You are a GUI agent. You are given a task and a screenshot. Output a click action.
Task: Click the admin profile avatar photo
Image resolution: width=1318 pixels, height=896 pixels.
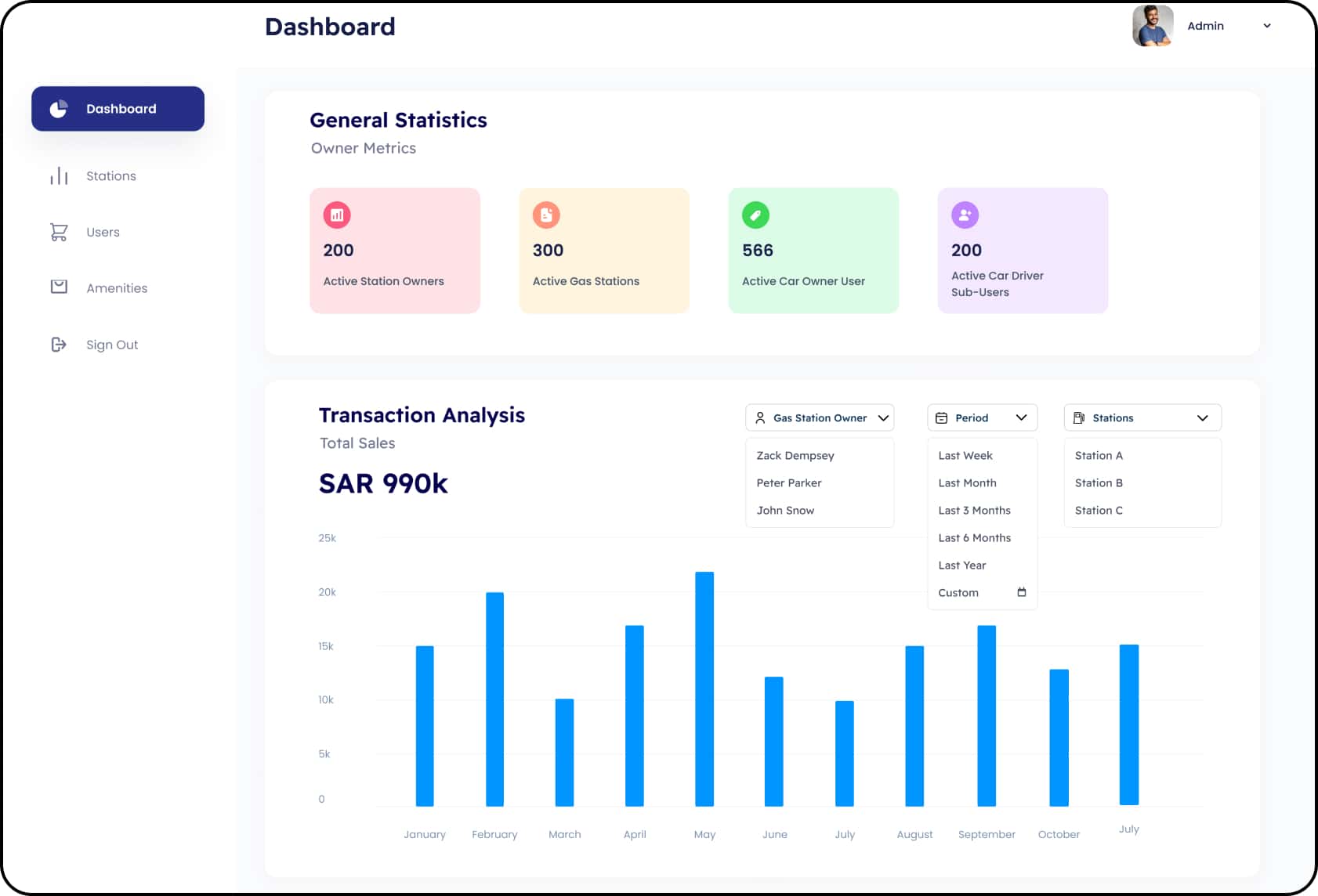pyautogui.click(x=1152, y=26)
